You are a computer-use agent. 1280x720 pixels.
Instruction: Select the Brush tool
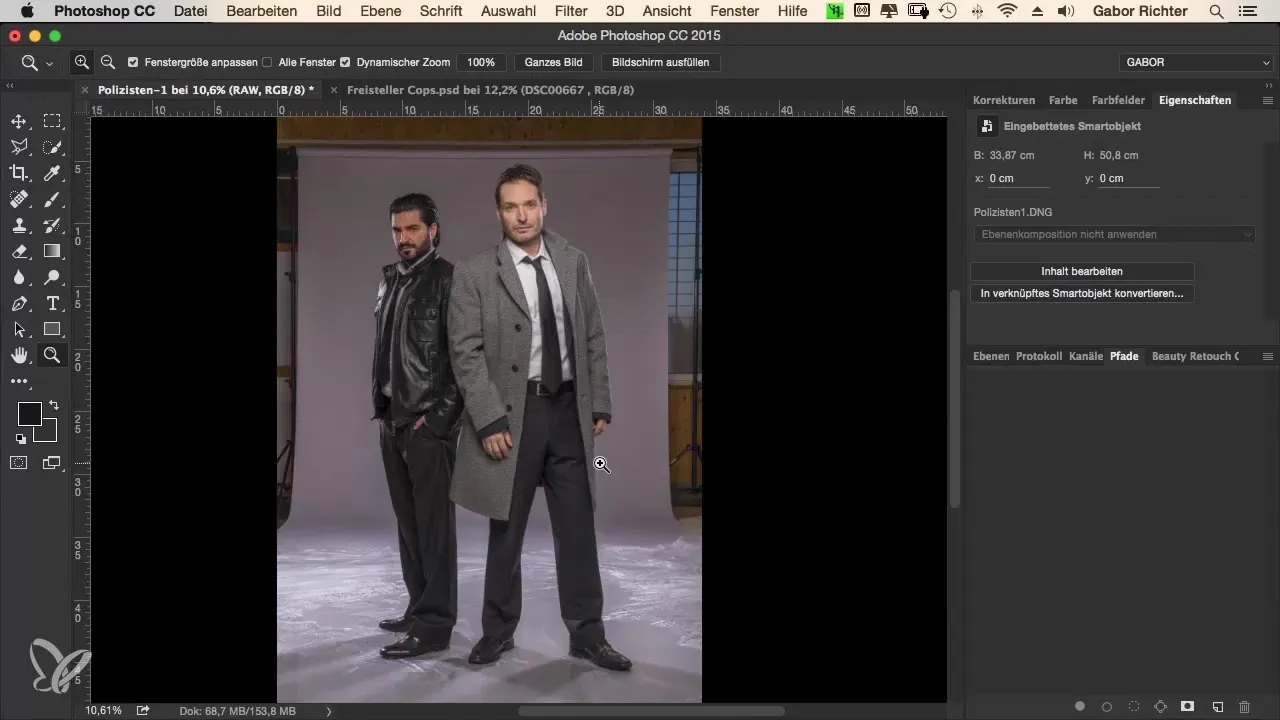pos(52,199)
